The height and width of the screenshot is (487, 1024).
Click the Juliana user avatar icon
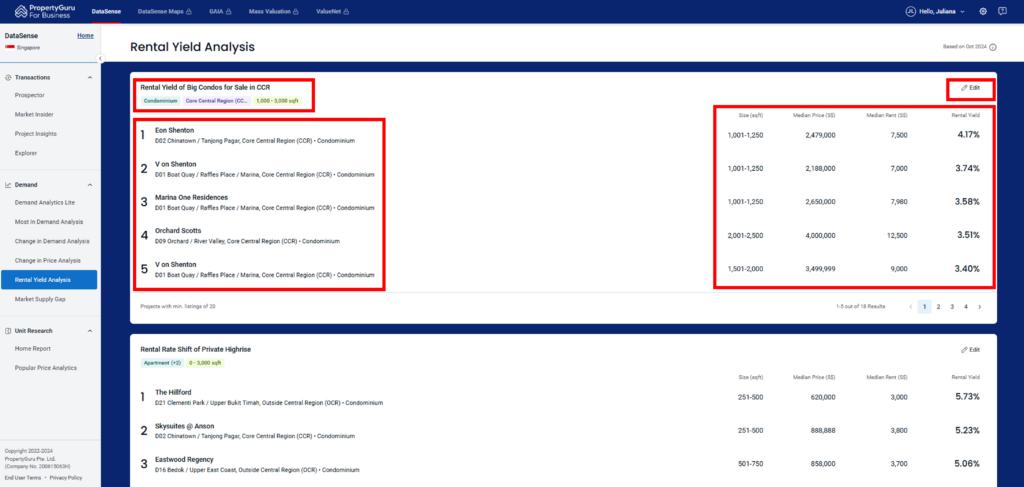pyautogui.click(x=910, y=12)
